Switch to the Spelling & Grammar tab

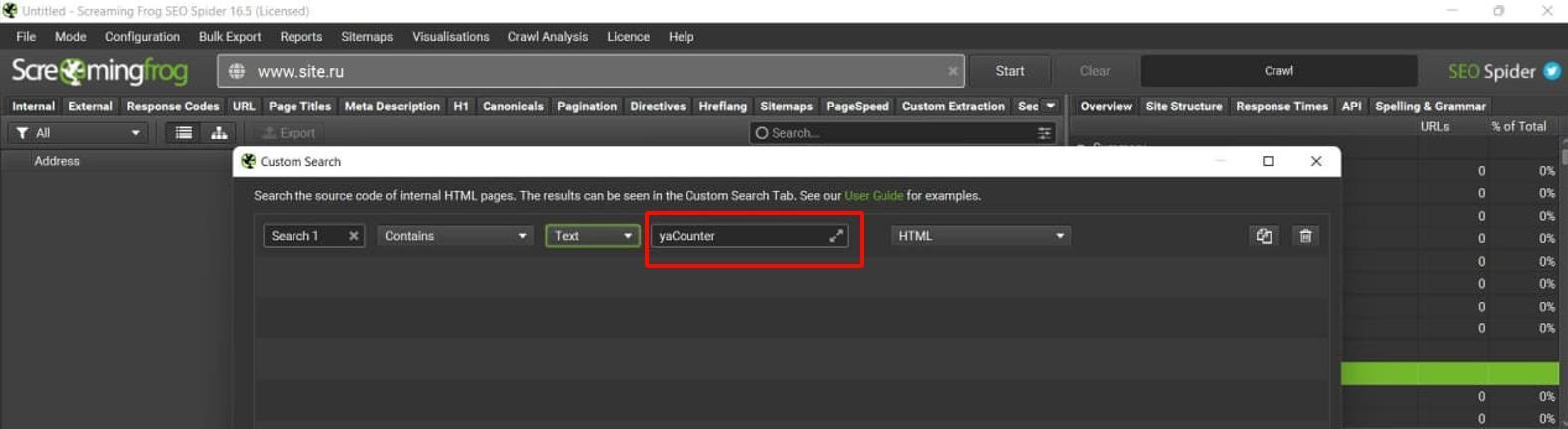click(1431, 107)
